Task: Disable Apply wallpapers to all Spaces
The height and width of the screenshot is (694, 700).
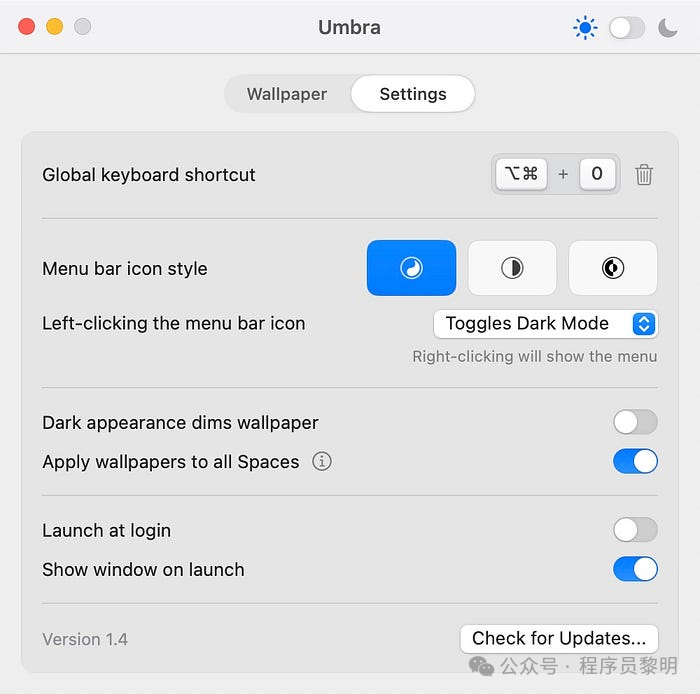Action: [x=635, y=461]
